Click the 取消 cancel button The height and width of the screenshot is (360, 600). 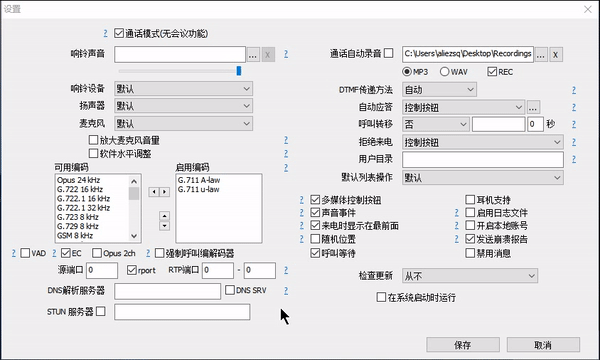click(543, 345)
